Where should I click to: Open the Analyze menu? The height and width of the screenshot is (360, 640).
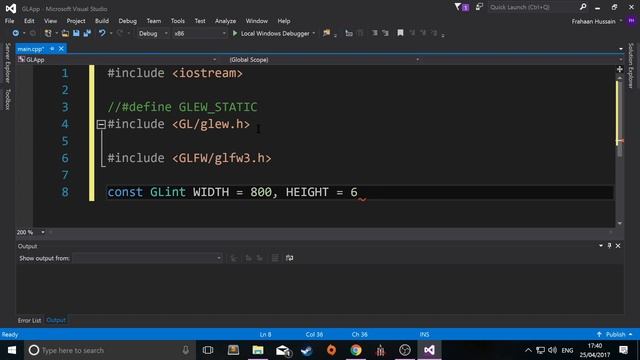(225, 21)
